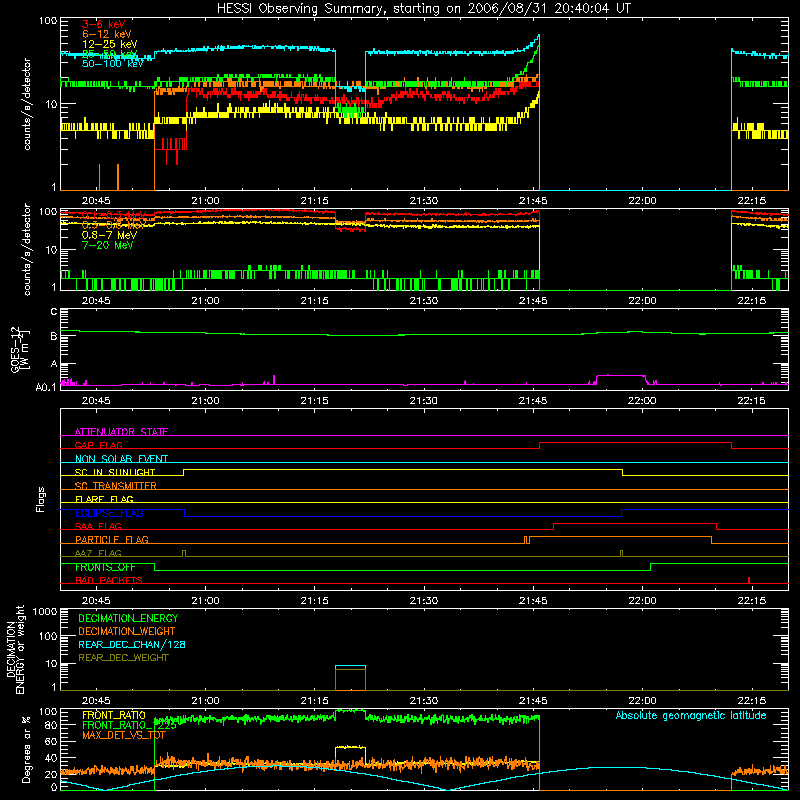Screen dimensions: 800x800
Task: Click the yellow 0.8-7 MeV legend label
Action: pos(109,235)
